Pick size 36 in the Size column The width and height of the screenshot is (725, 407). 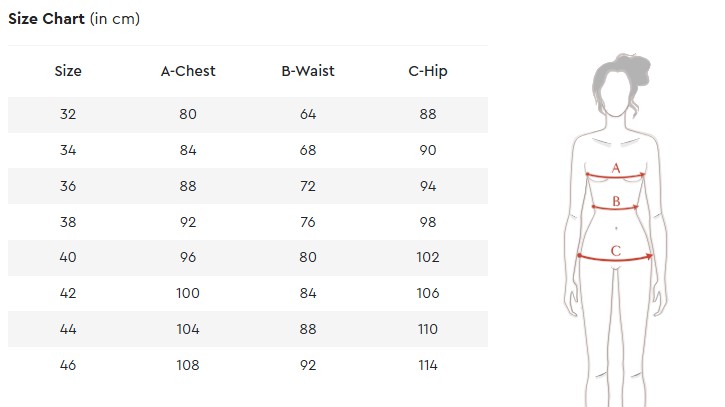pos(68,186)
